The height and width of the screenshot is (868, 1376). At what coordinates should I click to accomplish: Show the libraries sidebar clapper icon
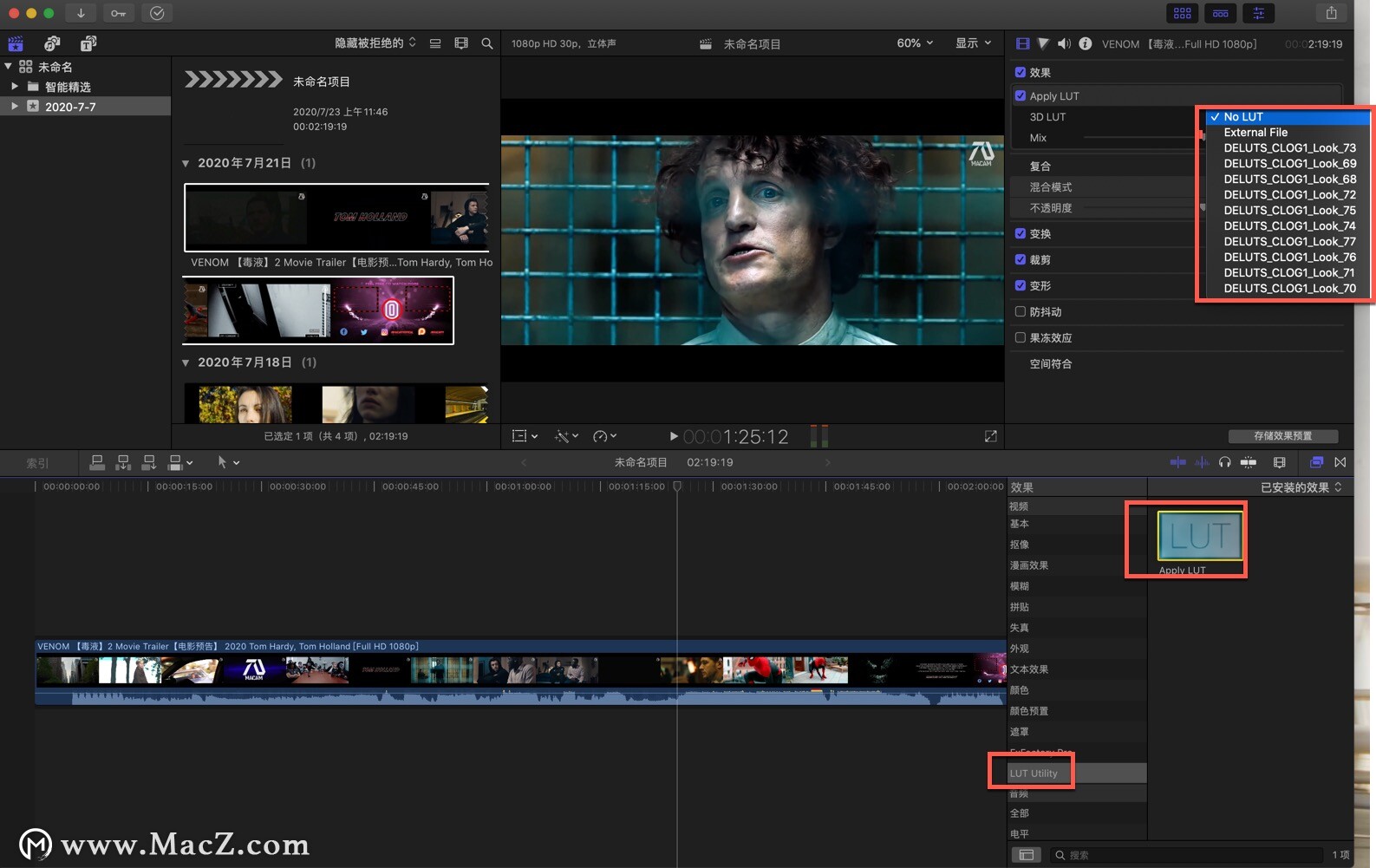[16, 43]
